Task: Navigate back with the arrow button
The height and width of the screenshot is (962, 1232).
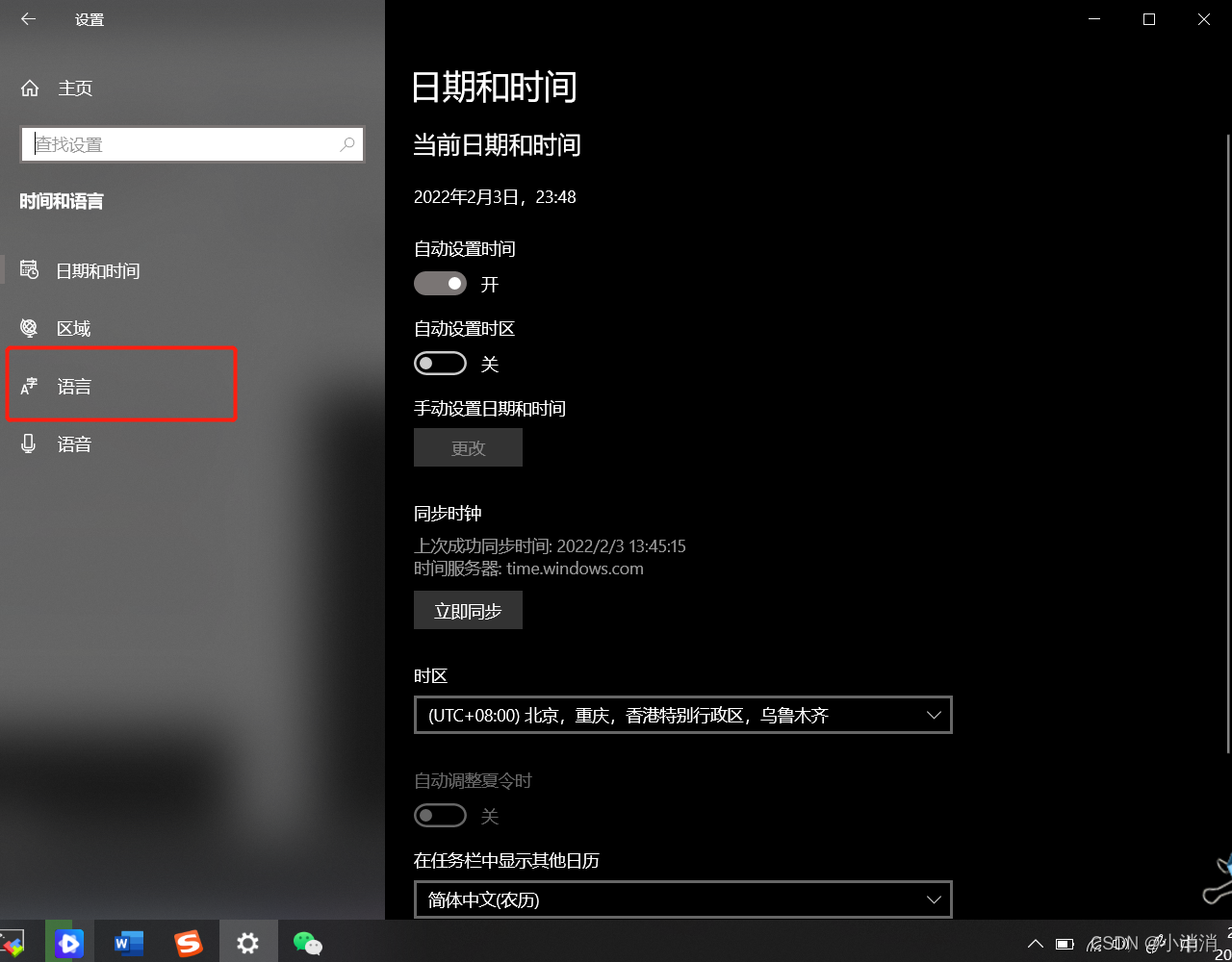Action: point(28,18)
